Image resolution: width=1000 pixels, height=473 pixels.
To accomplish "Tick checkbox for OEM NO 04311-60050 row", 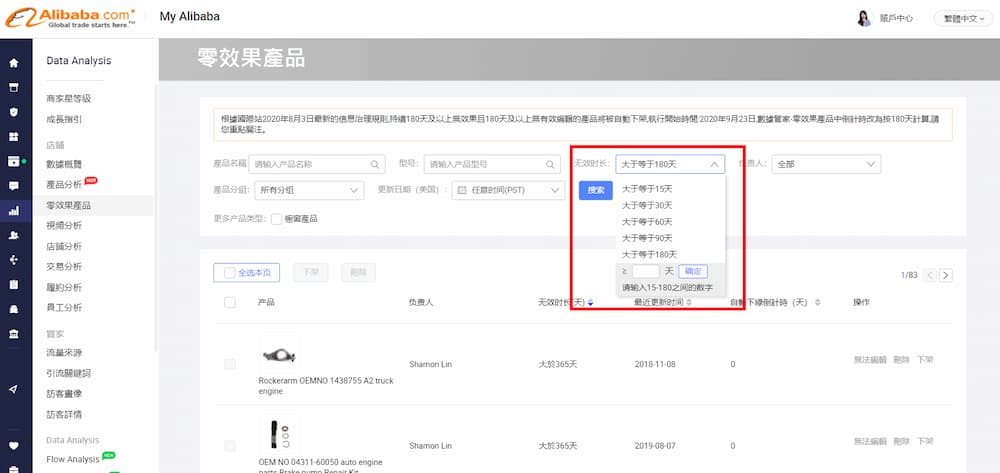I will coord(230,446).
